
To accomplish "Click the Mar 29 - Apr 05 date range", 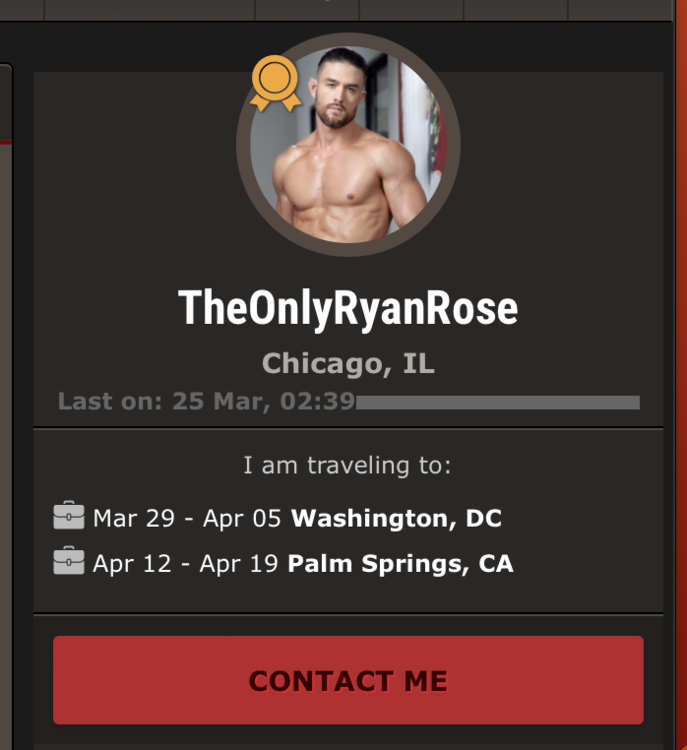I will point(187,518).
